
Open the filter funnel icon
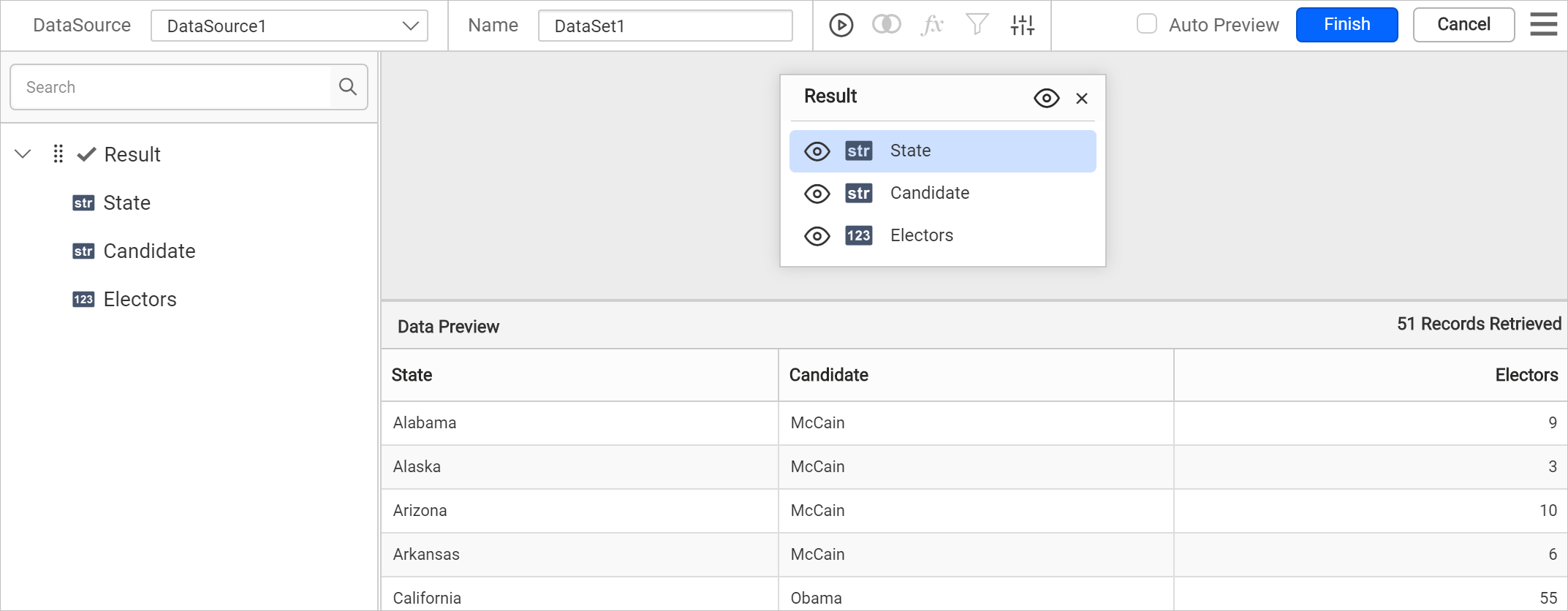tap(977, 25)
